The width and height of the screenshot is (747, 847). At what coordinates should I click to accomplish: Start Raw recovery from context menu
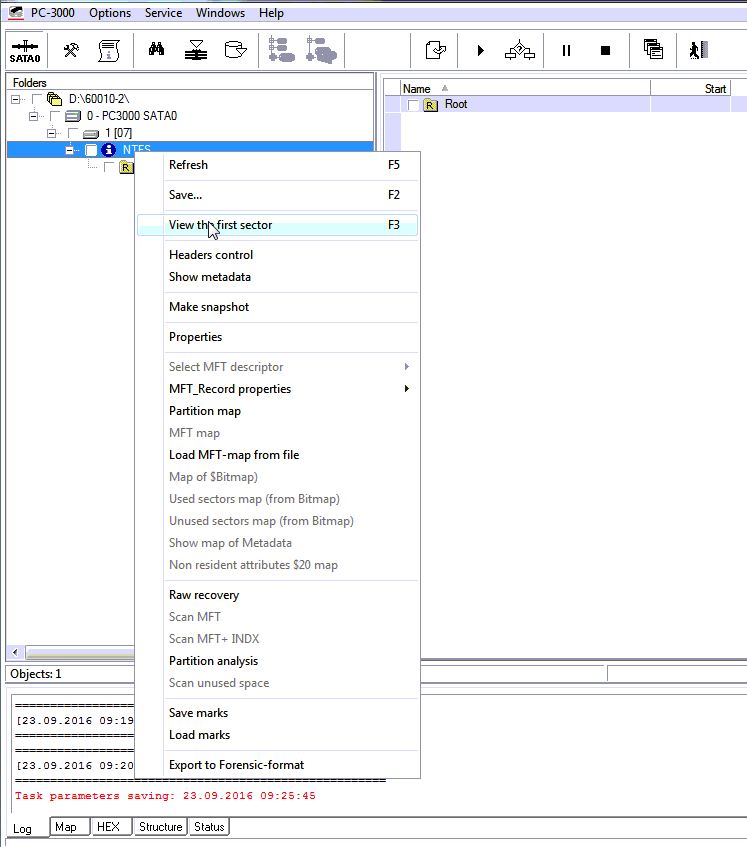277,595
